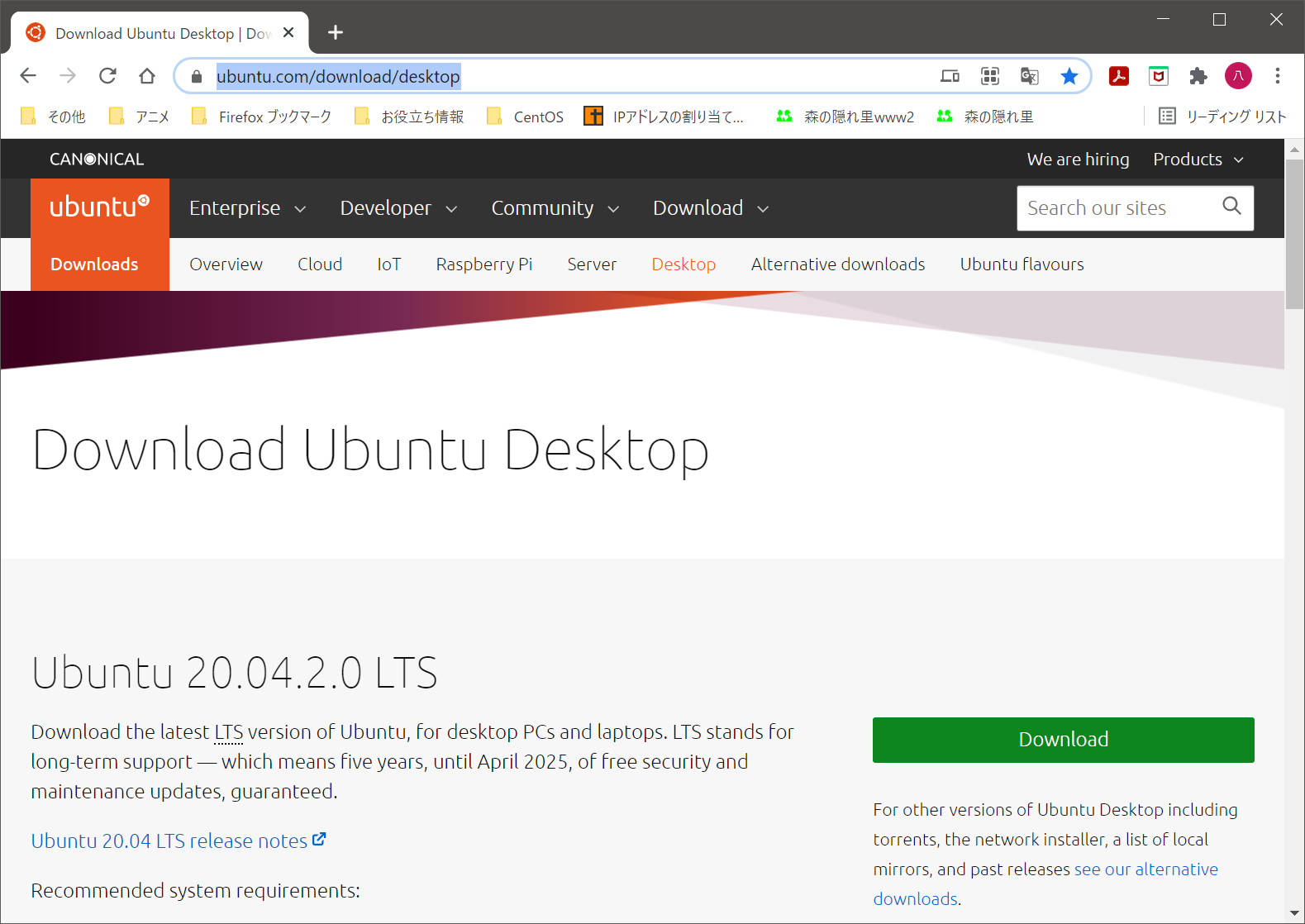Open the お役立ち情報 bookmarks folder

(409, 117)
